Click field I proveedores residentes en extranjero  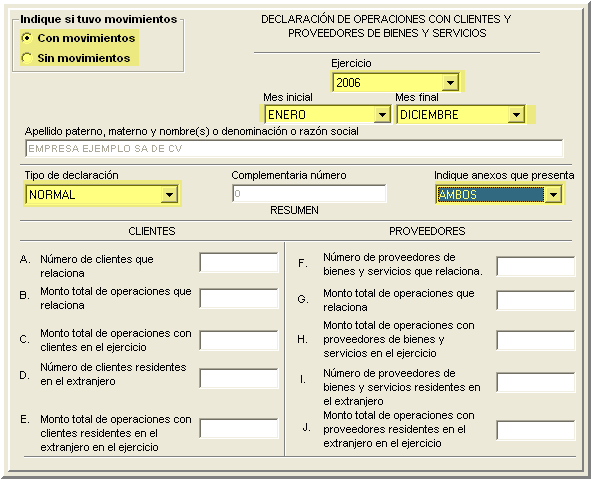tap(536, 383)
